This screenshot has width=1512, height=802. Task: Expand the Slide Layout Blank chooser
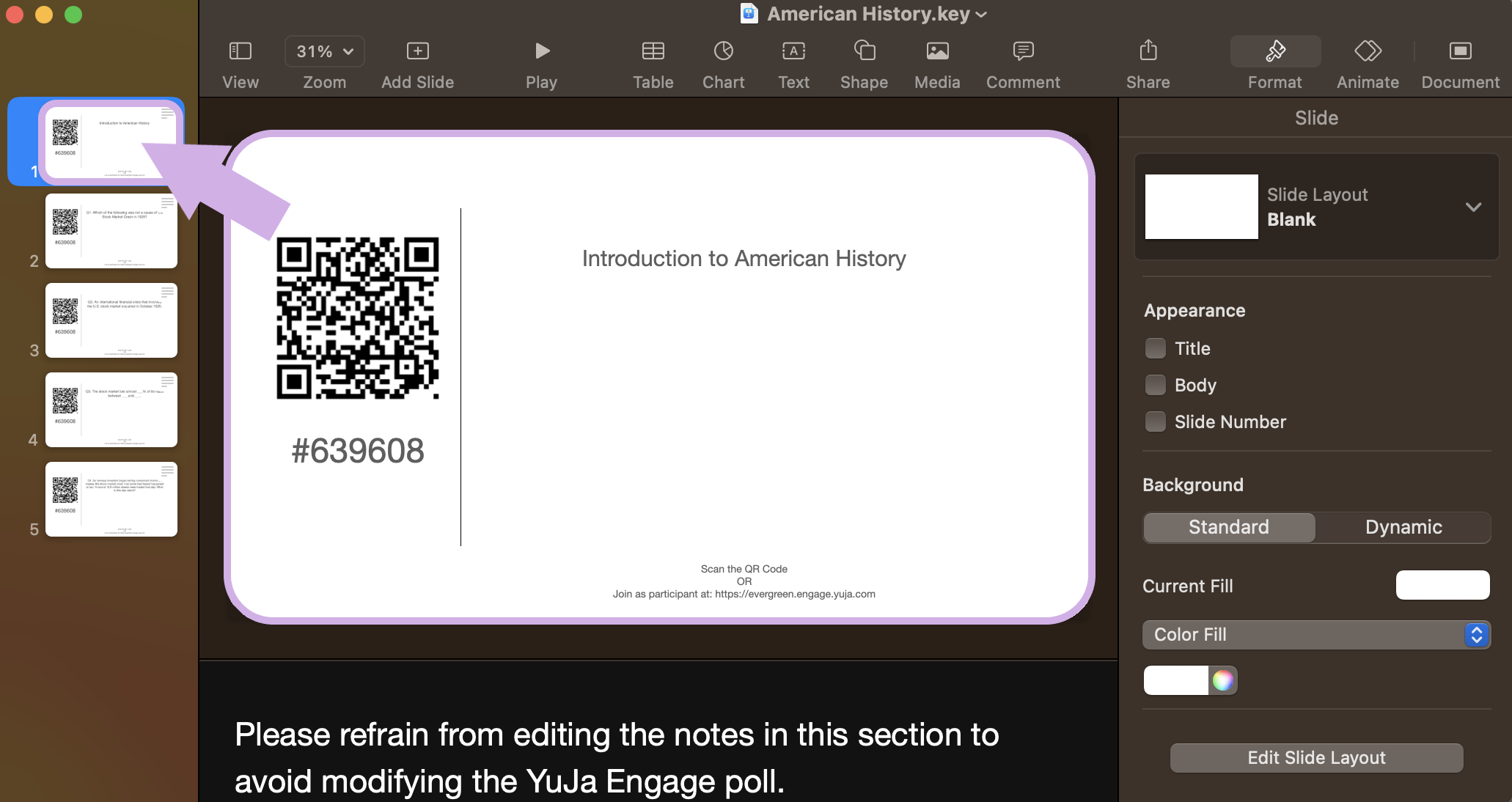tap(1473, 207)
